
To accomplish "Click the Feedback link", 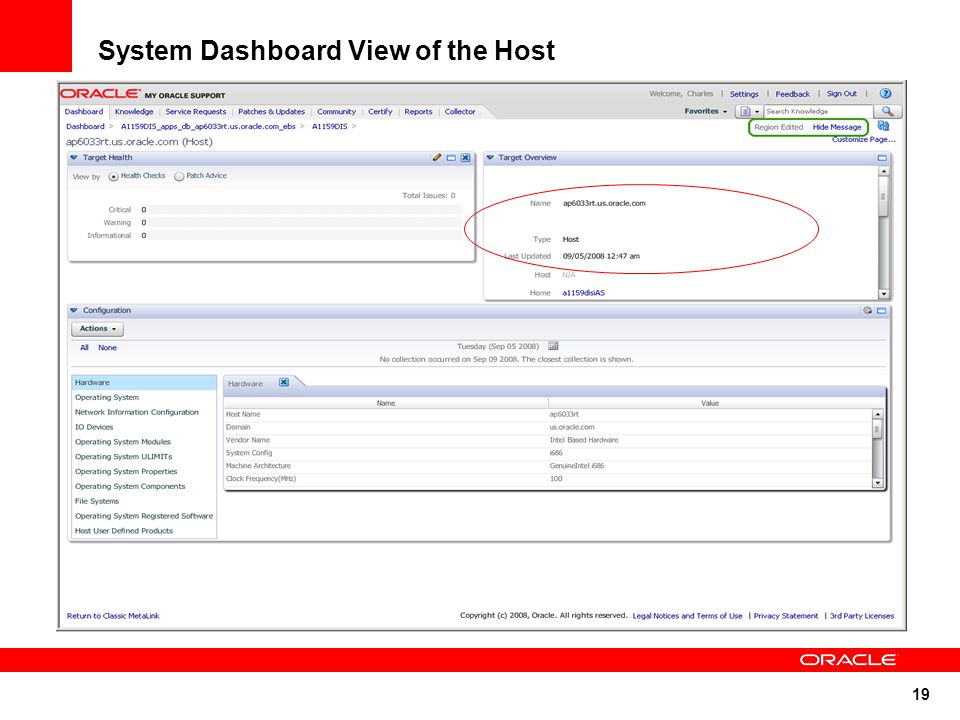I will [x=792, y=94].
